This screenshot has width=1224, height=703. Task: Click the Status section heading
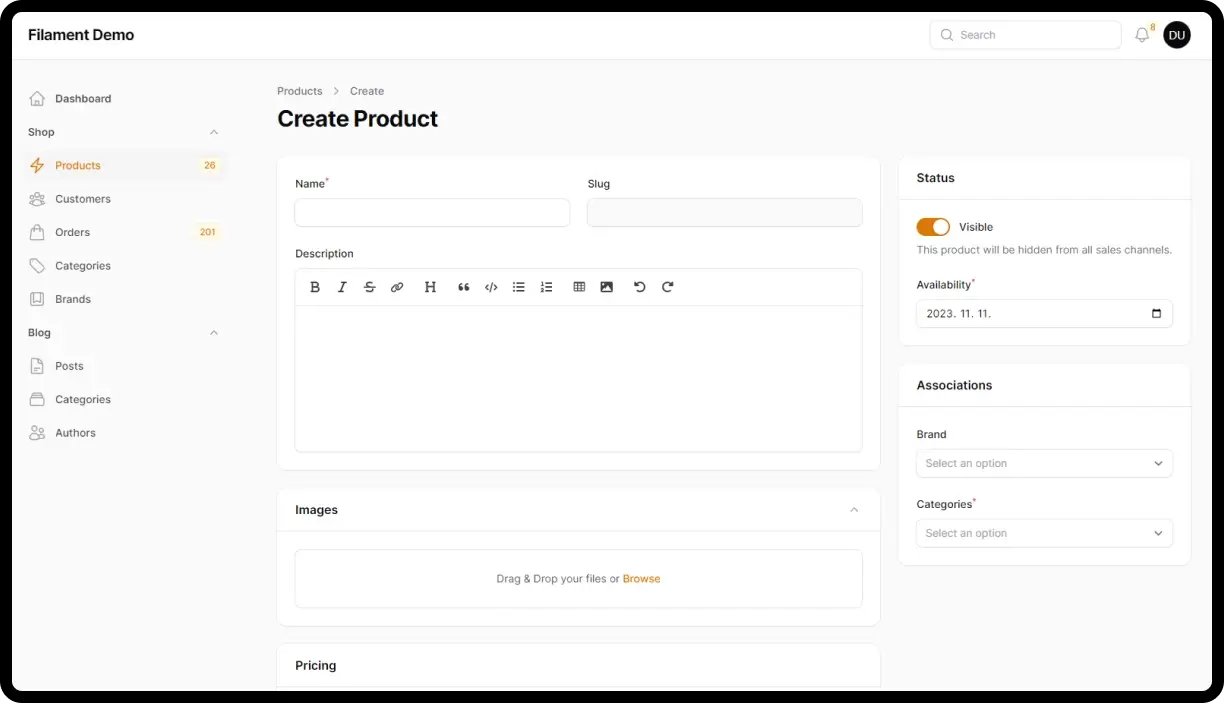coord(935,178)
